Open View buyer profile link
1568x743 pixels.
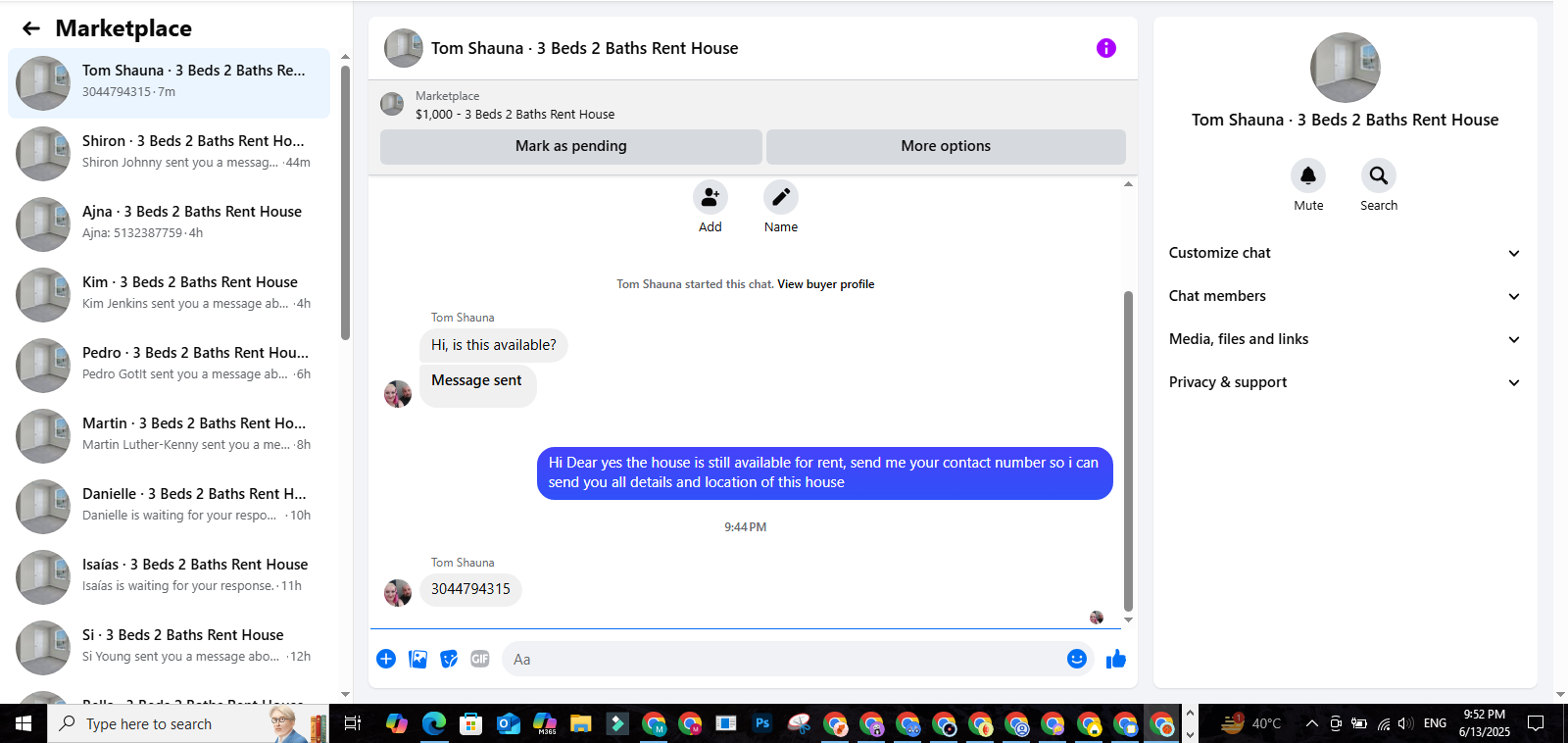826,284
